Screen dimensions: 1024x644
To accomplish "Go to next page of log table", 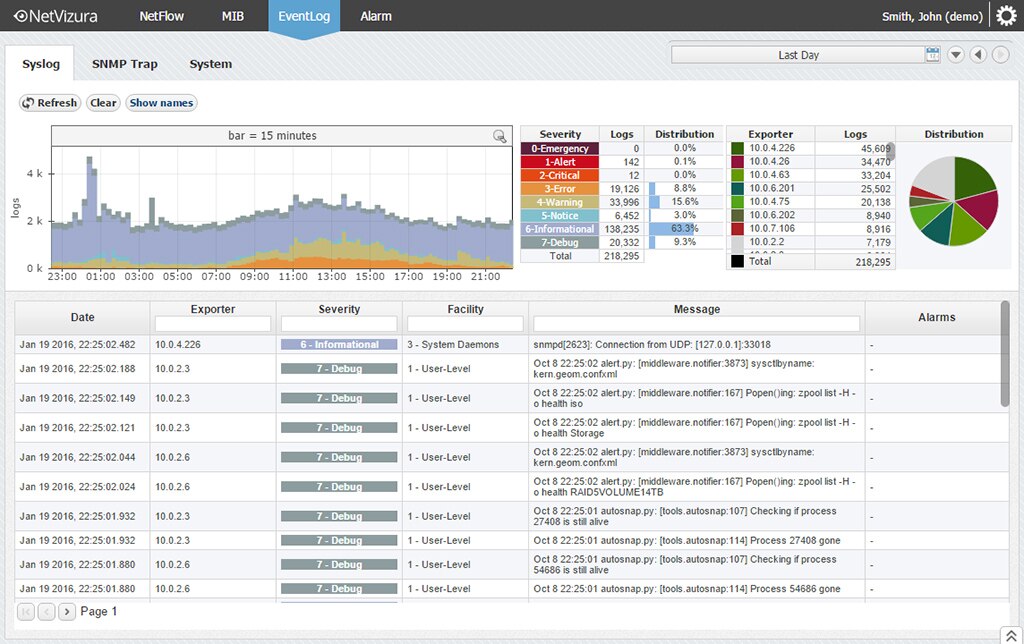I will coord(67,611).
